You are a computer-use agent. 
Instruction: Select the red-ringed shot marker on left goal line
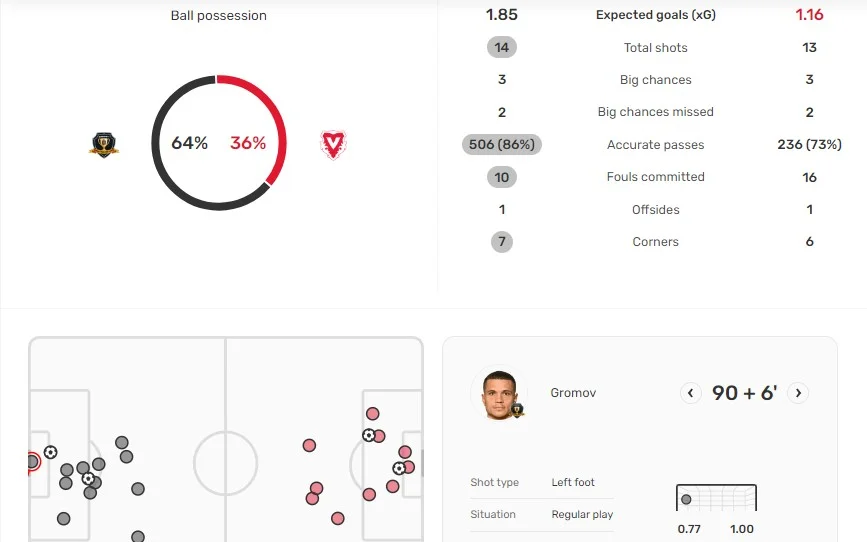[x=32, y=461]
